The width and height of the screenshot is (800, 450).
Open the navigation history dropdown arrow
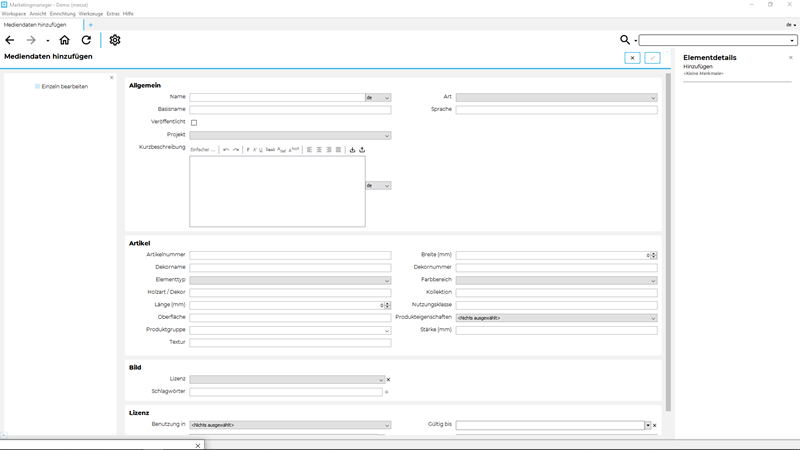(47, 40)
